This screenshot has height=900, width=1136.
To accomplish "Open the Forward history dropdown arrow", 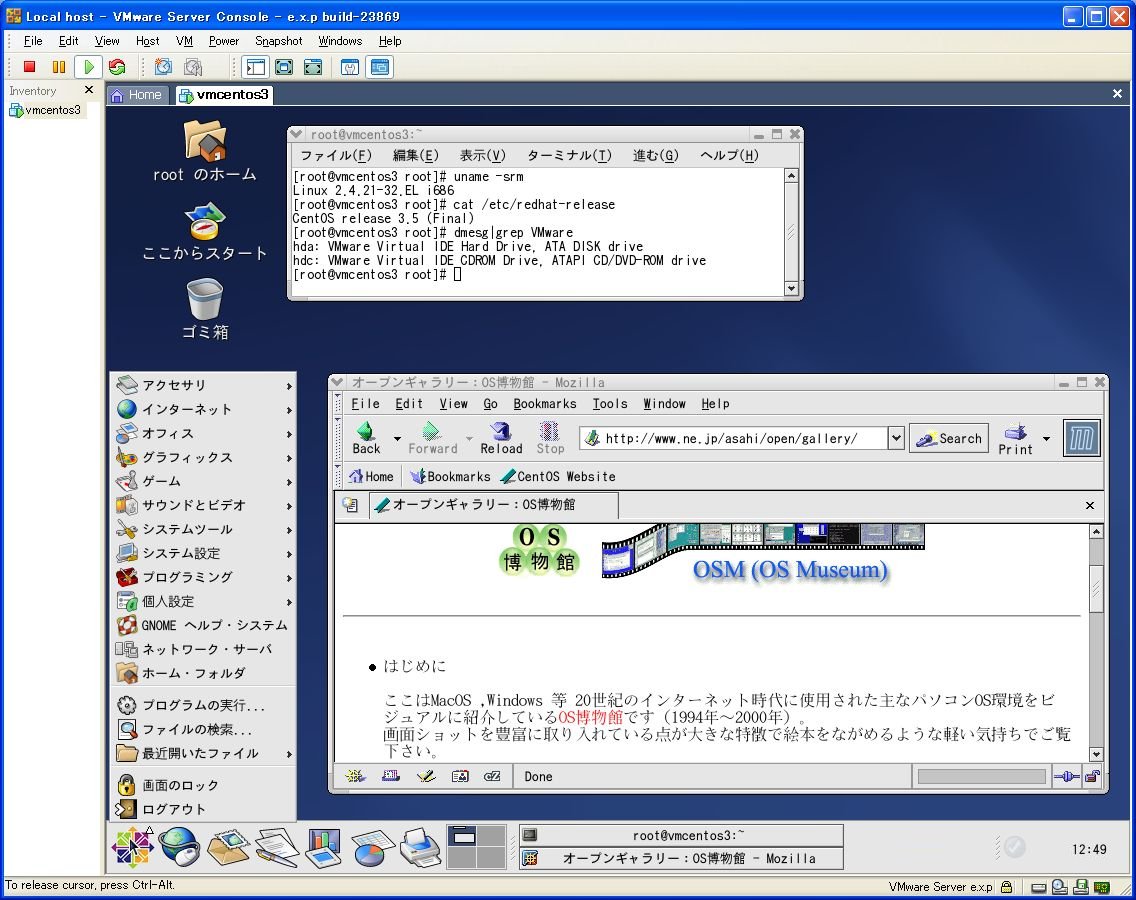I will 469,438.
